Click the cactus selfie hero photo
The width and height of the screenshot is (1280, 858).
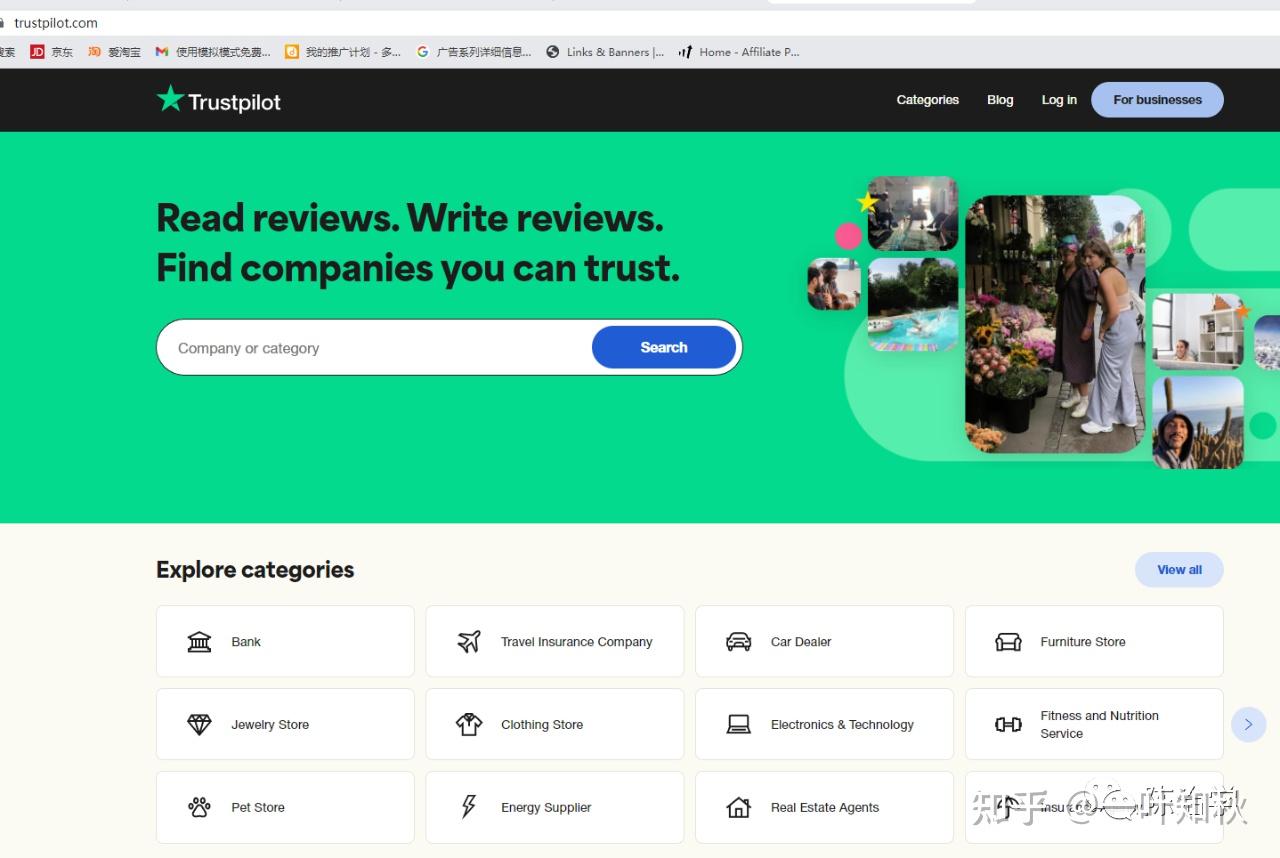[x=1198, y=422]
